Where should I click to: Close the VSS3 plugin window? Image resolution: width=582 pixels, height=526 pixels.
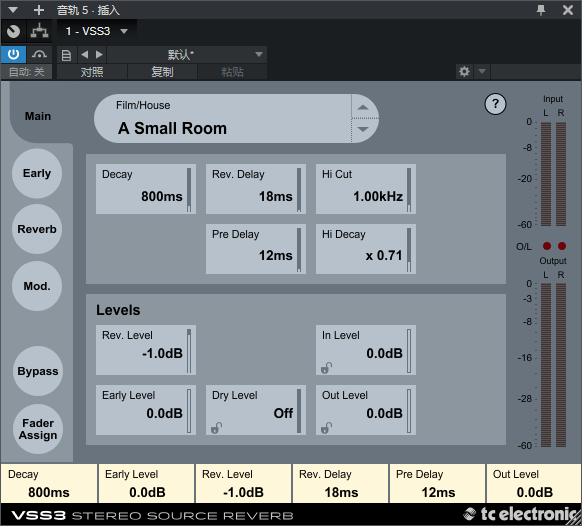pos(568,10)
